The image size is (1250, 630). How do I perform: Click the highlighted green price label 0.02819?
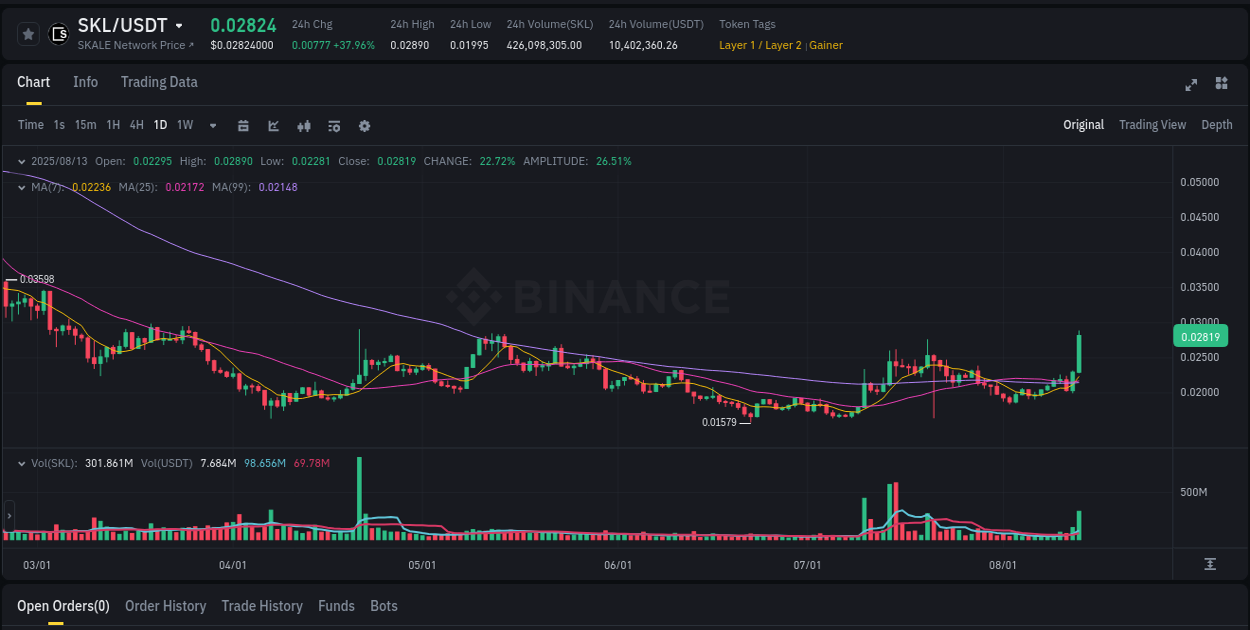pos(1200,336)
